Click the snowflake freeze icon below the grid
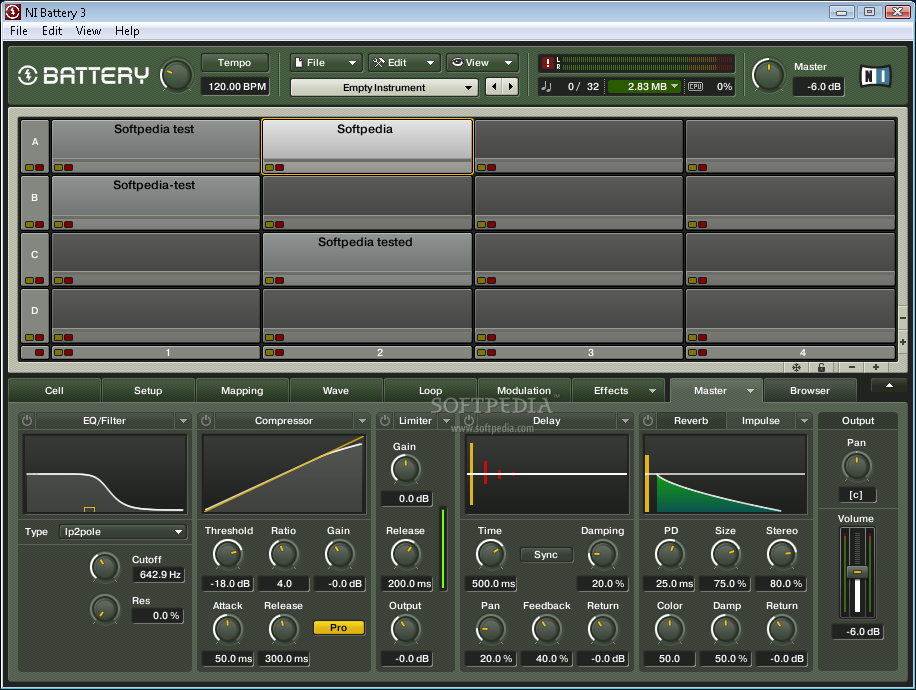The height and width of the screenshot is (690, 916). [796, 367]
